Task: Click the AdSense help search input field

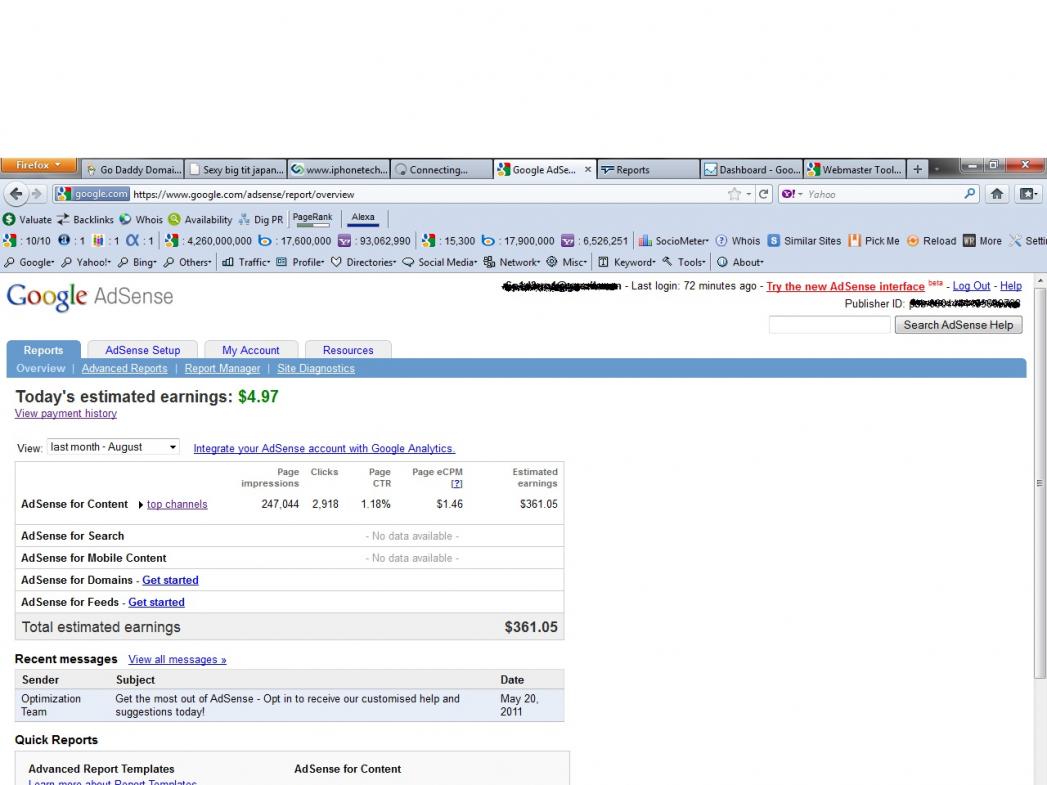Action: click(828, 325)
